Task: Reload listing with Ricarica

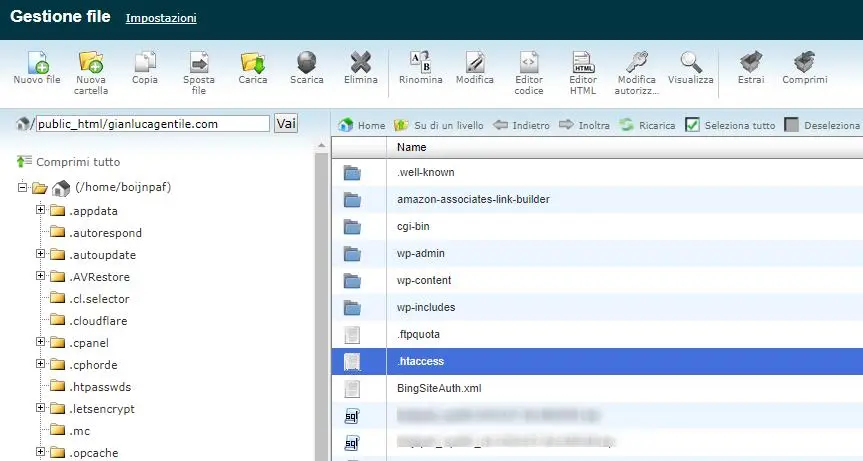Action: 647,125
